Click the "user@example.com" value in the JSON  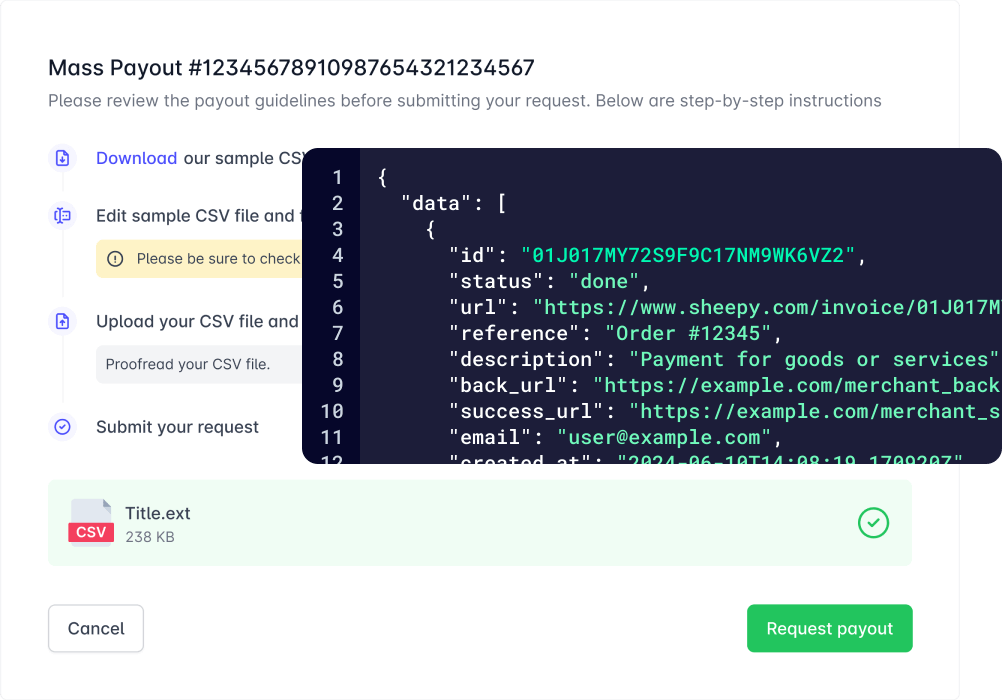pos(663,437)
